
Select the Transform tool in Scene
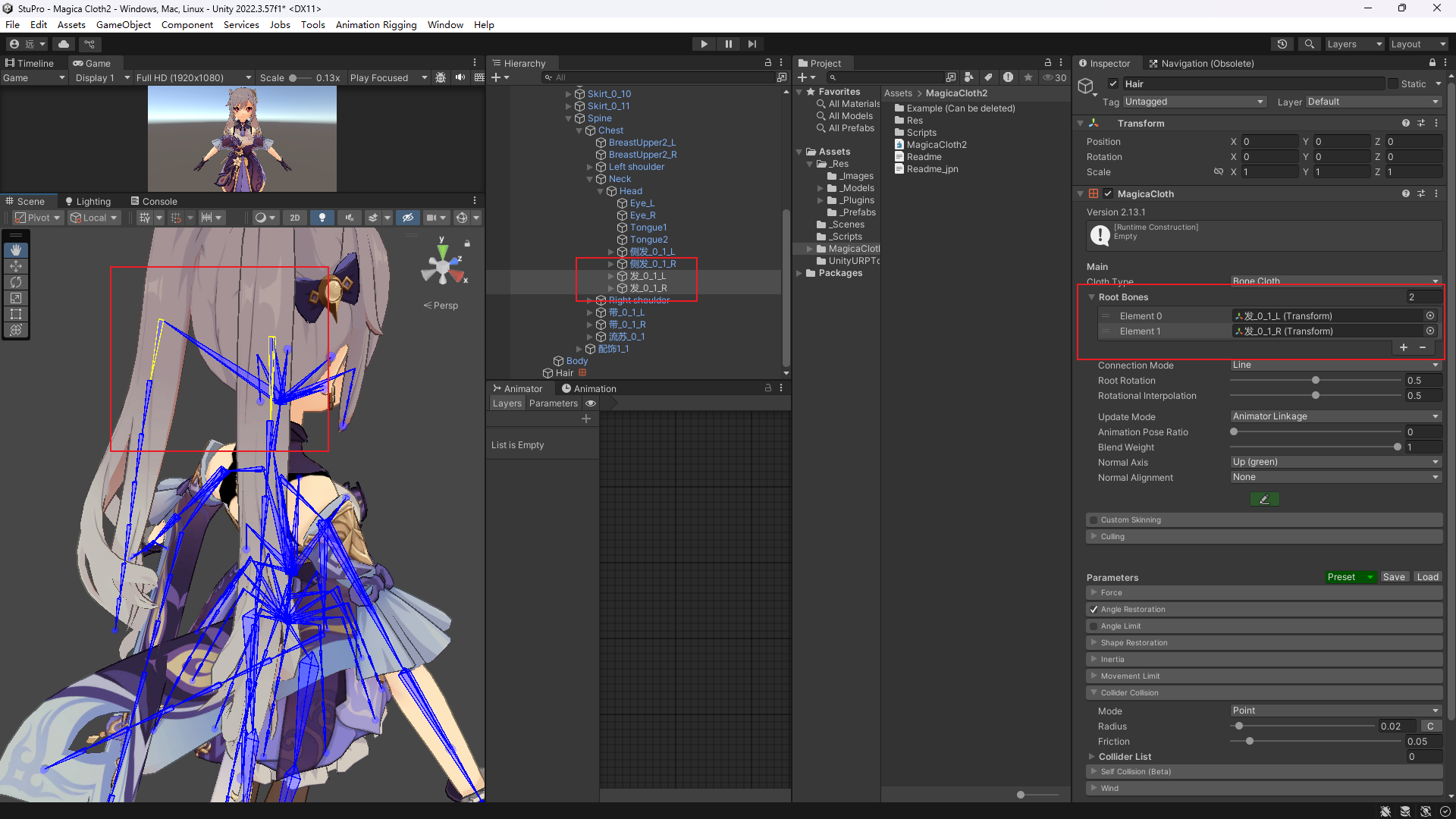coord(16,330)
